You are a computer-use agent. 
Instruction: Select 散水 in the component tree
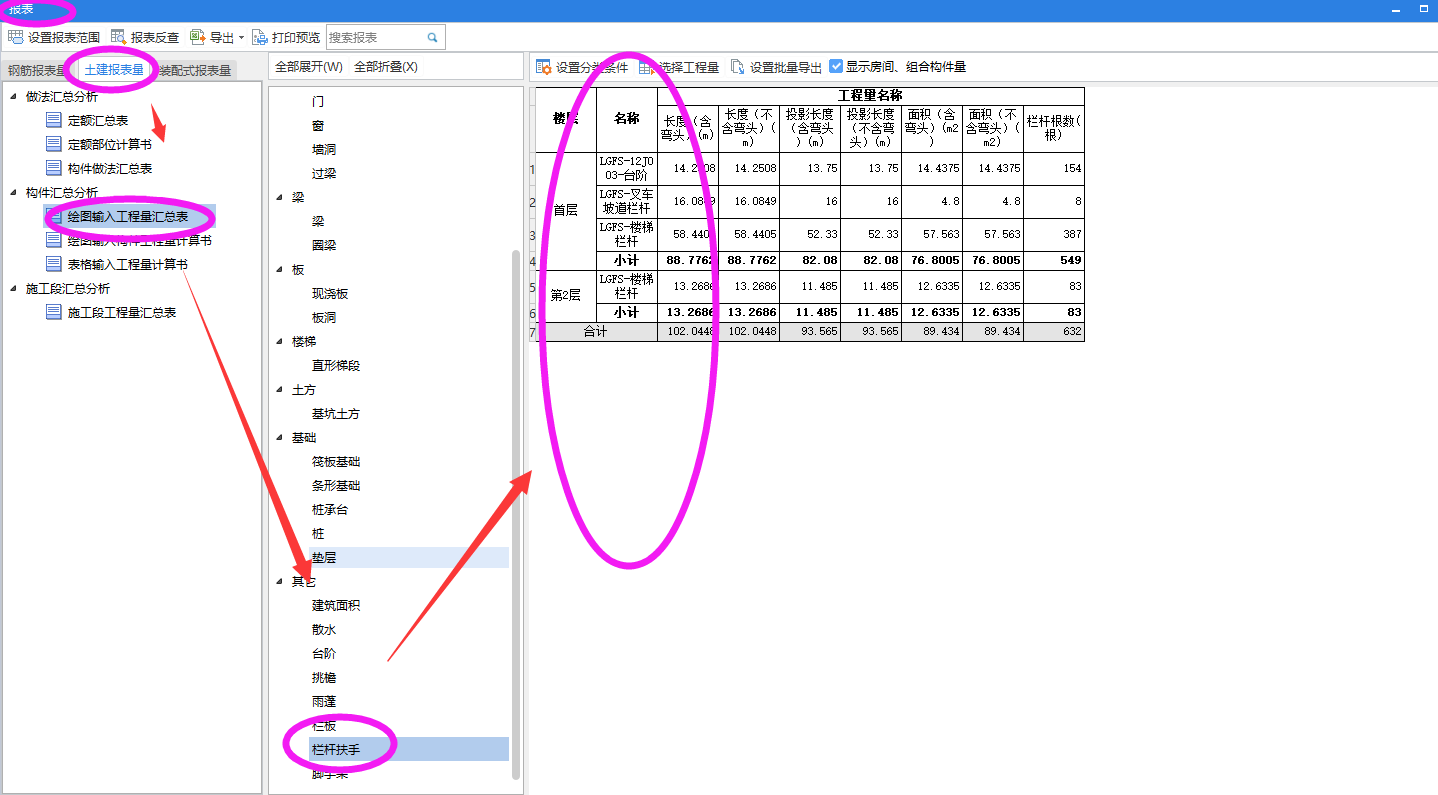click(x=324, y=629)
